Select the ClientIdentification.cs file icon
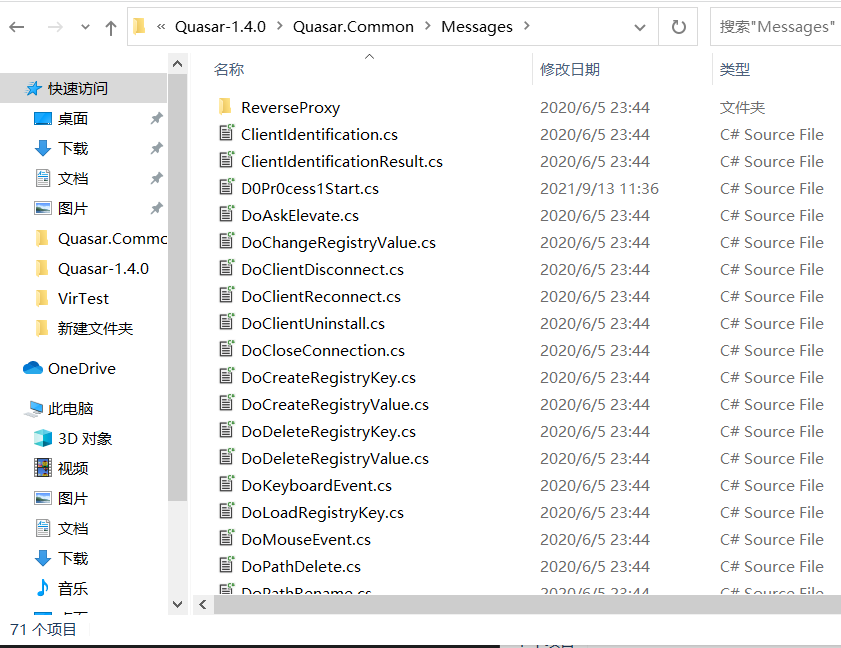Viewport: 841px width, 648px height. [x=227, y=133]
